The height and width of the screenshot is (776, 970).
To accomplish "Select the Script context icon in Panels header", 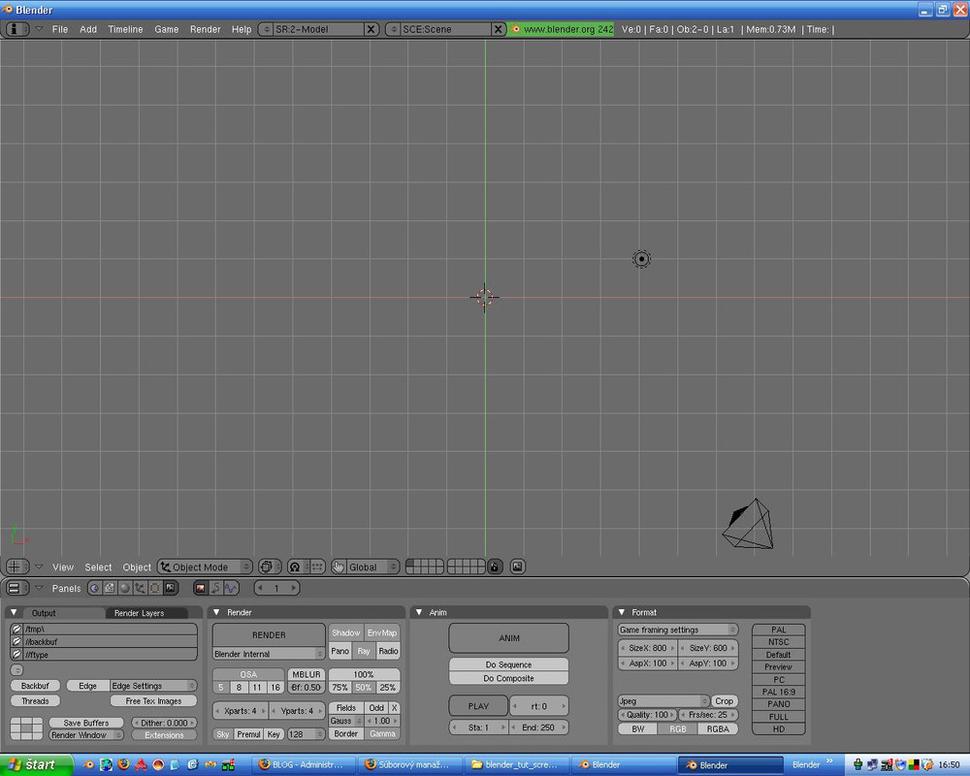I will (x=109, y=588).
